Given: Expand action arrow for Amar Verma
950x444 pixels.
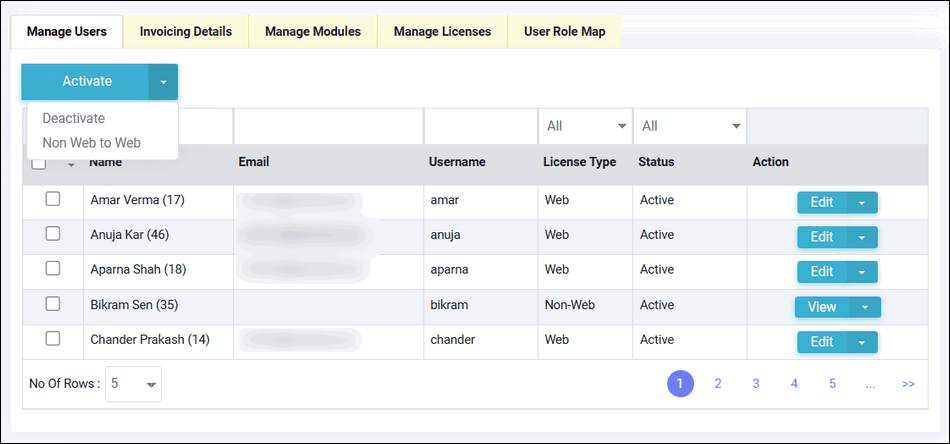Looking at the screenshot, I should [862, 203].
